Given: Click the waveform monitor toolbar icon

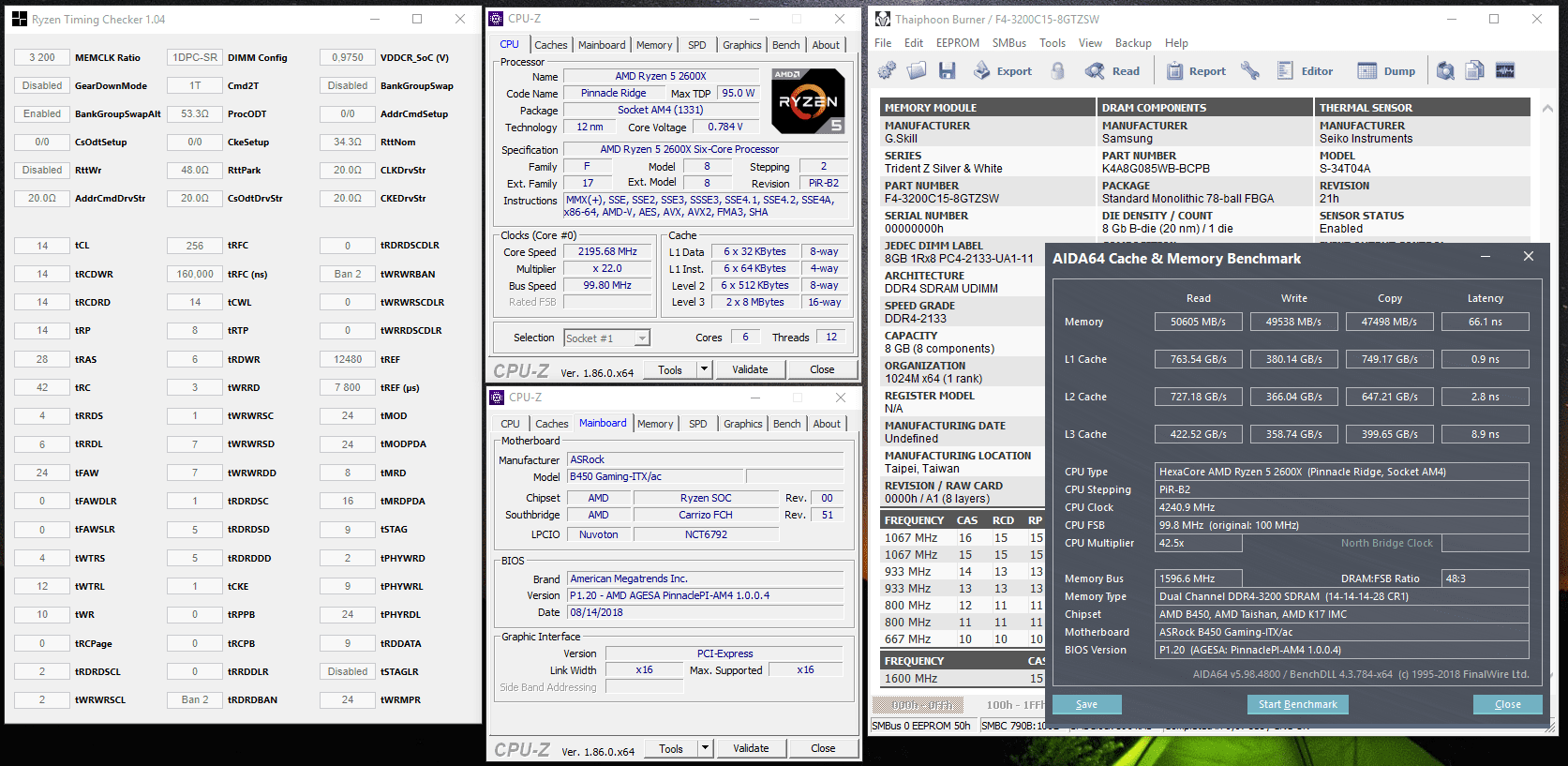Looking at the screenshot, I should [x=1505, y=70].
